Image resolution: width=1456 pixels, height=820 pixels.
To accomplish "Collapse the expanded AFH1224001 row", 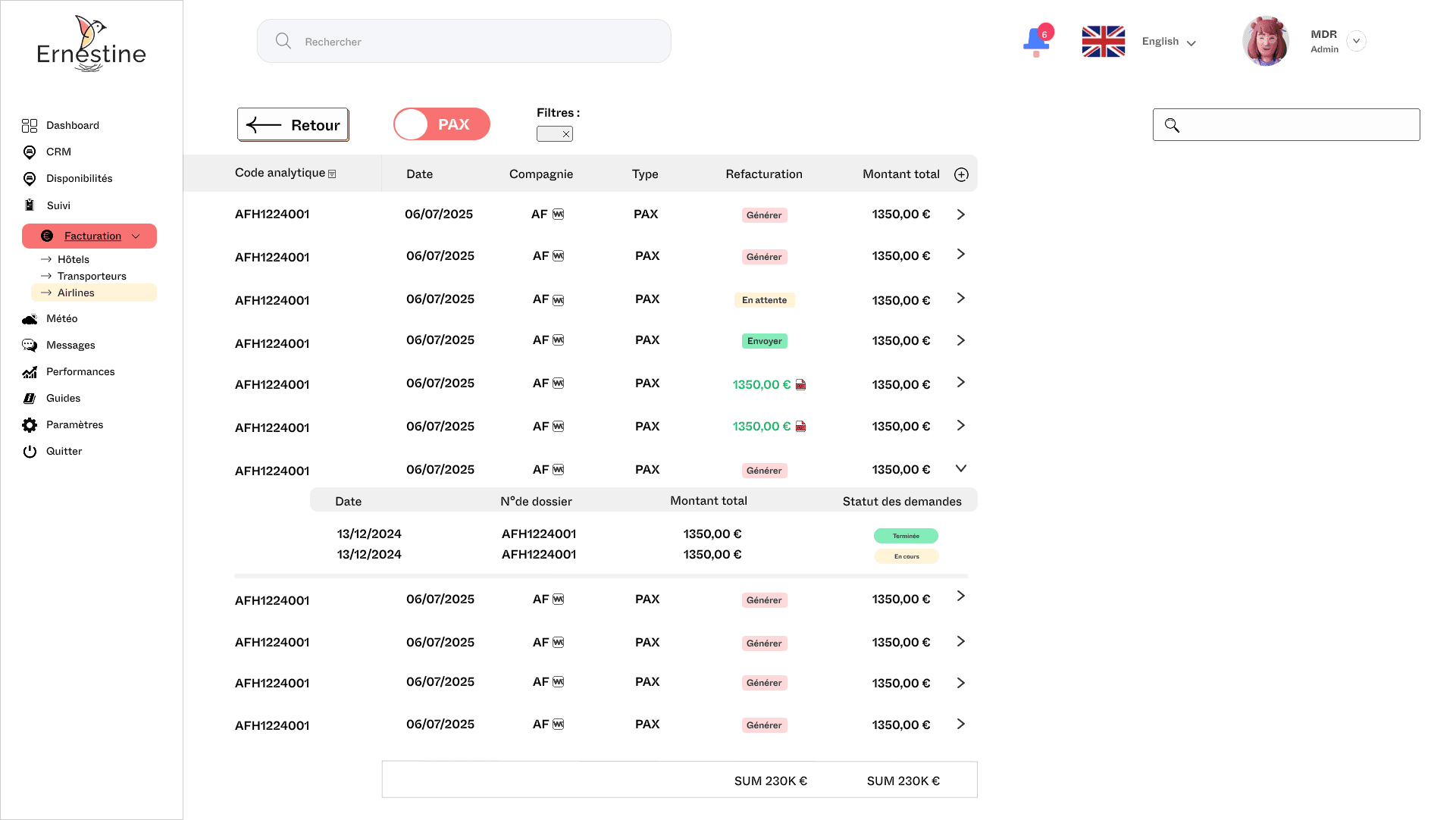I will click(x=961, y=468).
